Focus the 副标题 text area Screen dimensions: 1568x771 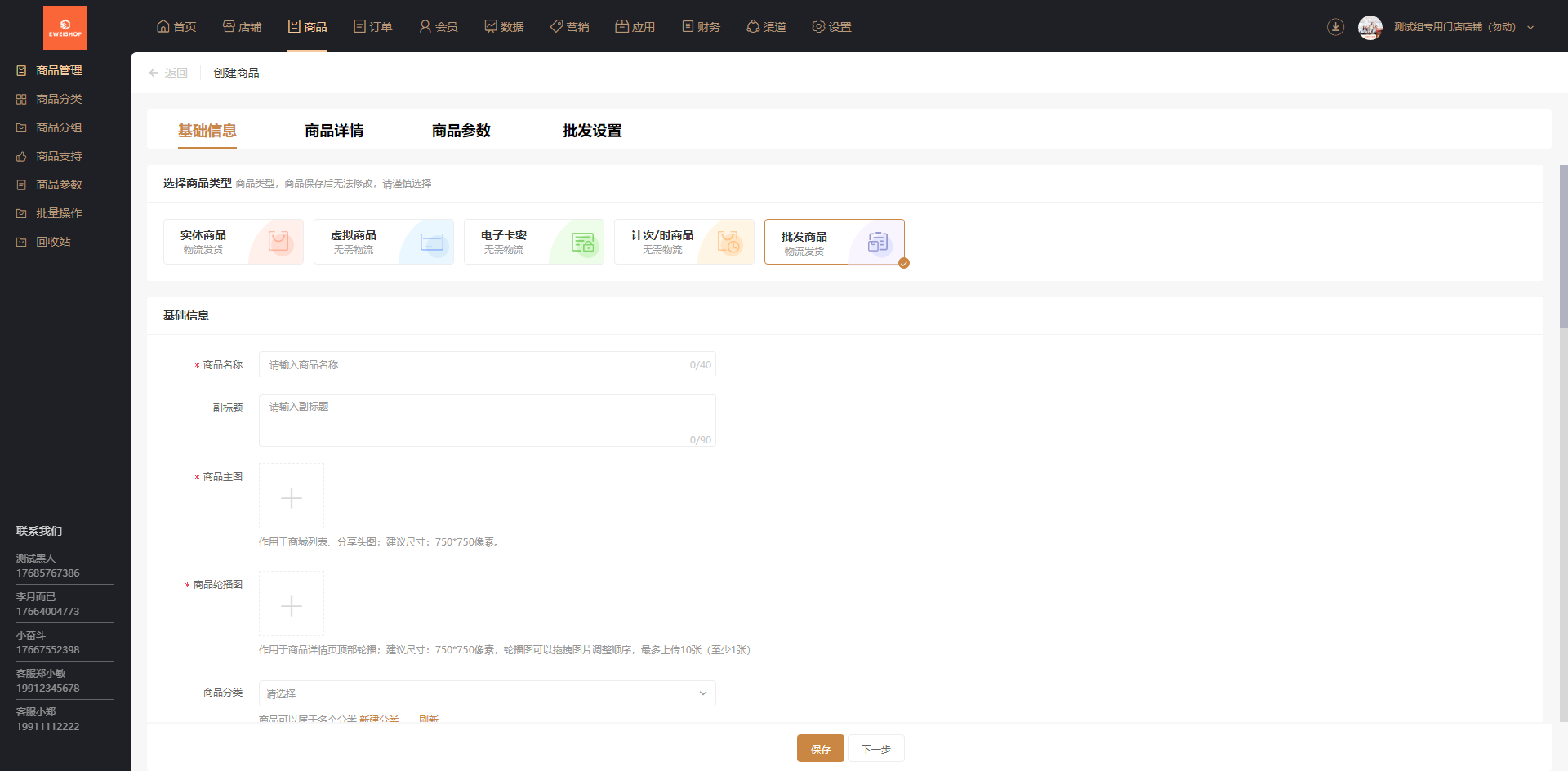point(488,421)
